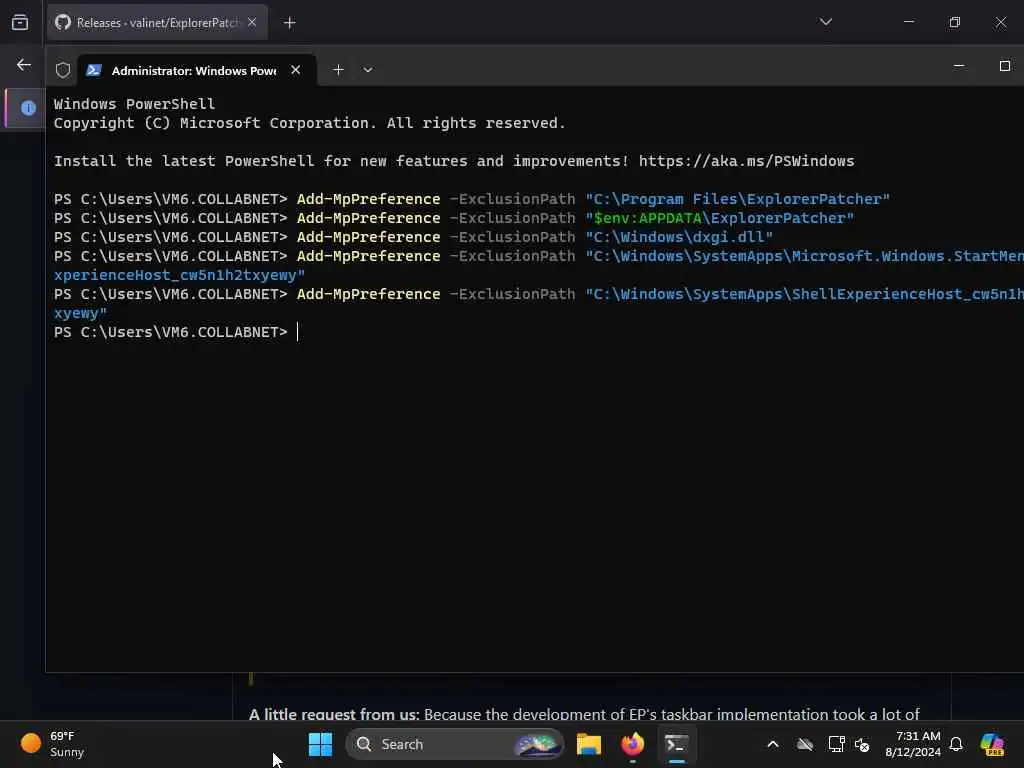The width and height of the screenshot is (1024, 768).
Task: Minimize the Terminal window
Action: pos(959,66)
